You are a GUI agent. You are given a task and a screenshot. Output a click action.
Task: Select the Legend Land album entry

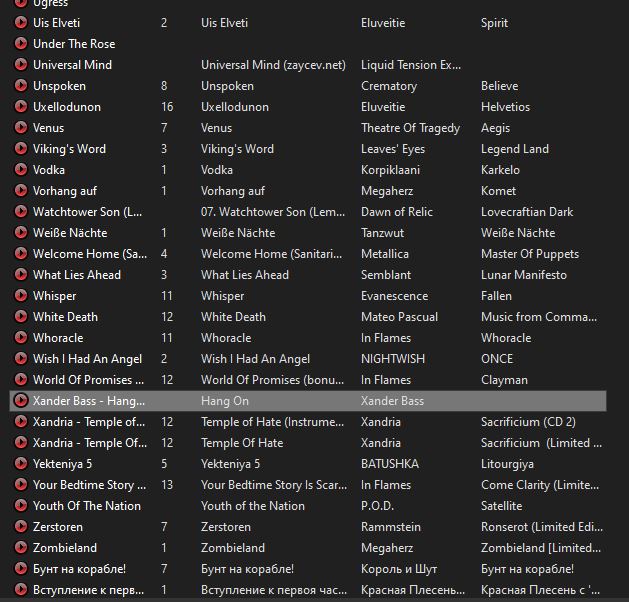tap(515, 149)
